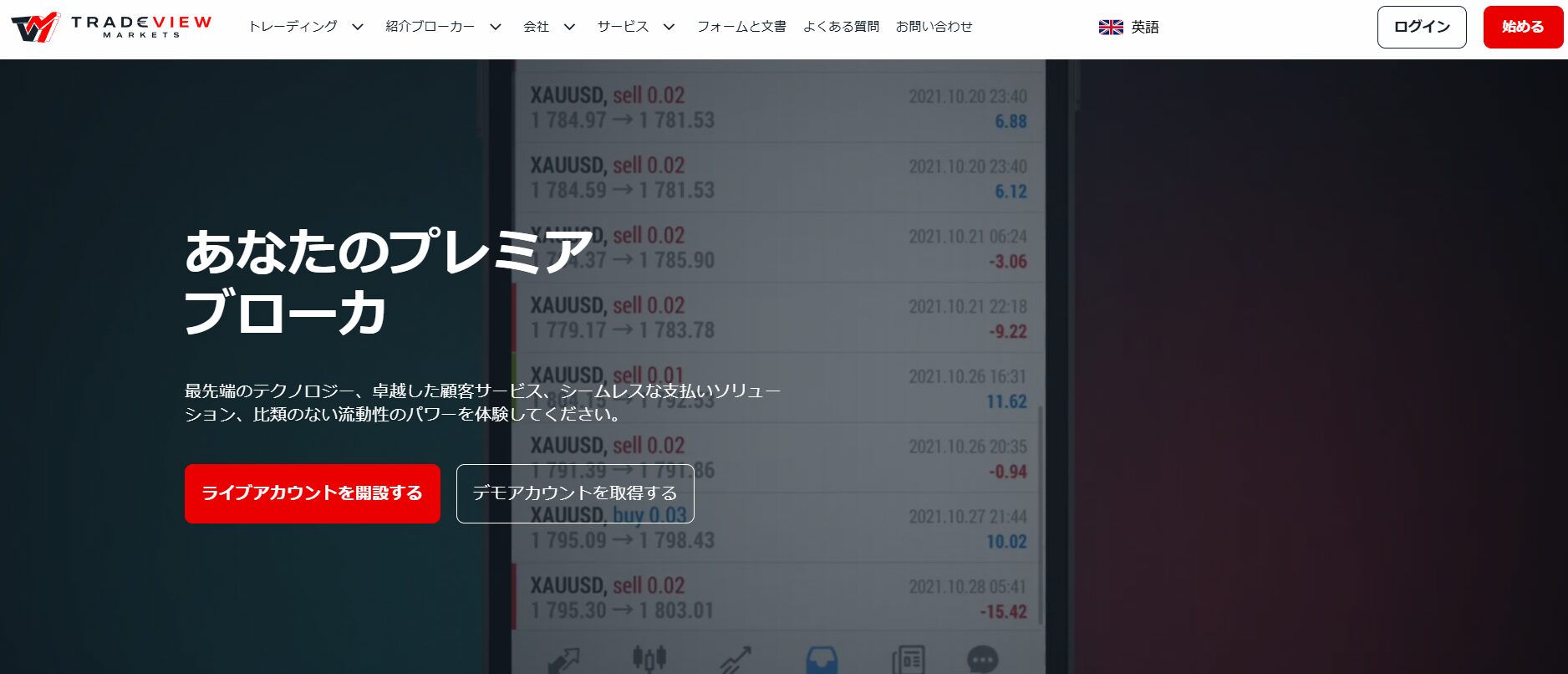Expand the トレーディング dropdown chevron

[x=358, y=27]
